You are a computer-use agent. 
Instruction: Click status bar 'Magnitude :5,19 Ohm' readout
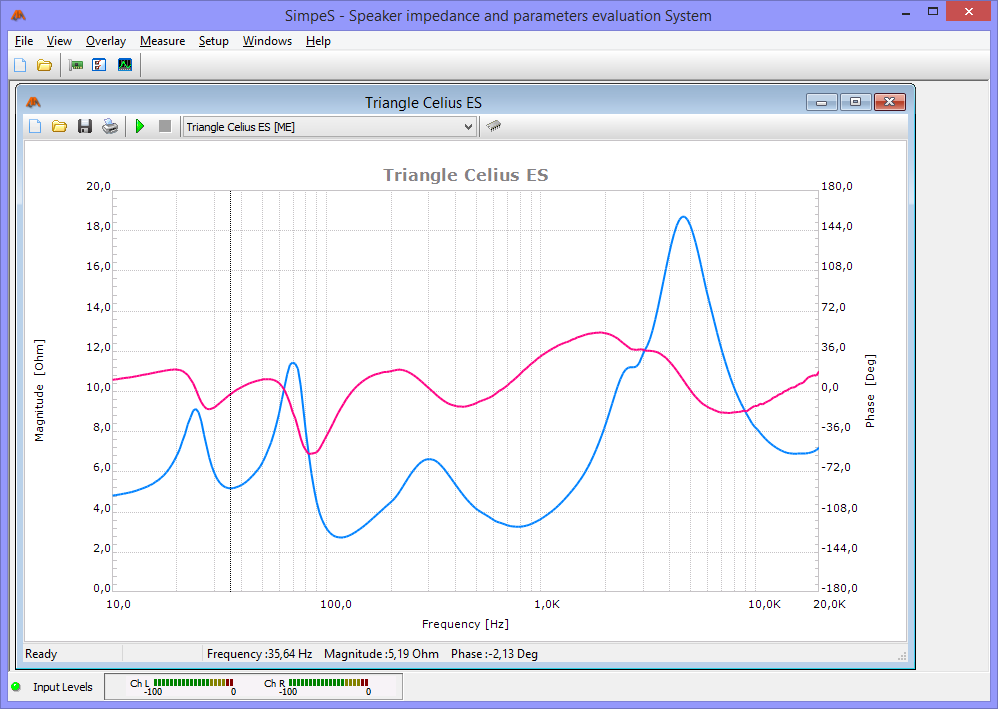click(381, 654)
